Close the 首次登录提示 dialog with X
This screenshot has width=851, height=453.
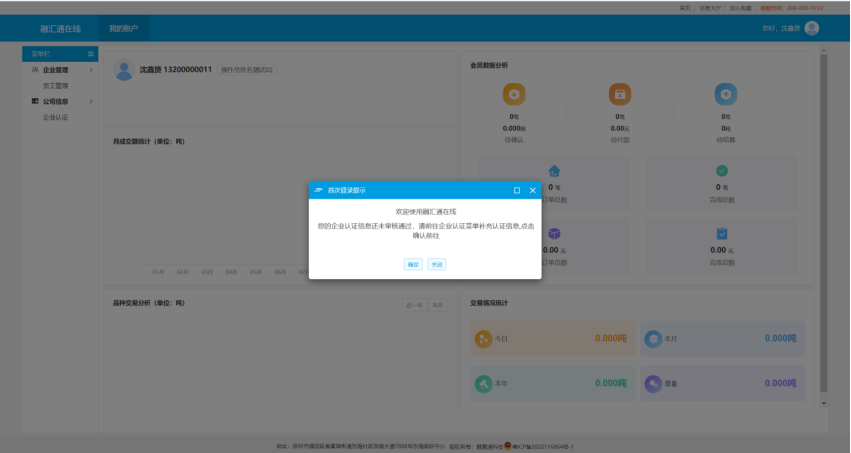click(532, 190)
